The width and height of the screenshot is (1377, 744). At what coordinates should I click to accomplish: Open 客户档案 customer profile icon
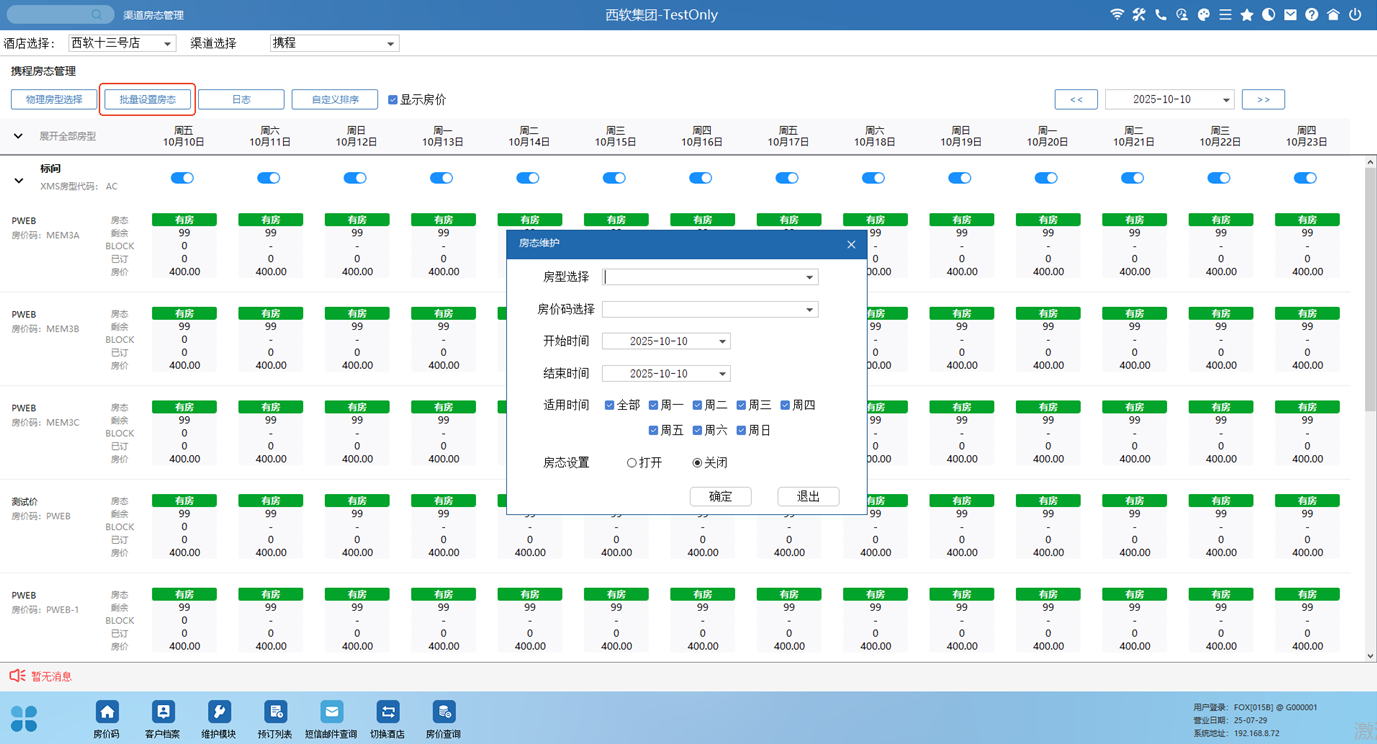[163, 712]
